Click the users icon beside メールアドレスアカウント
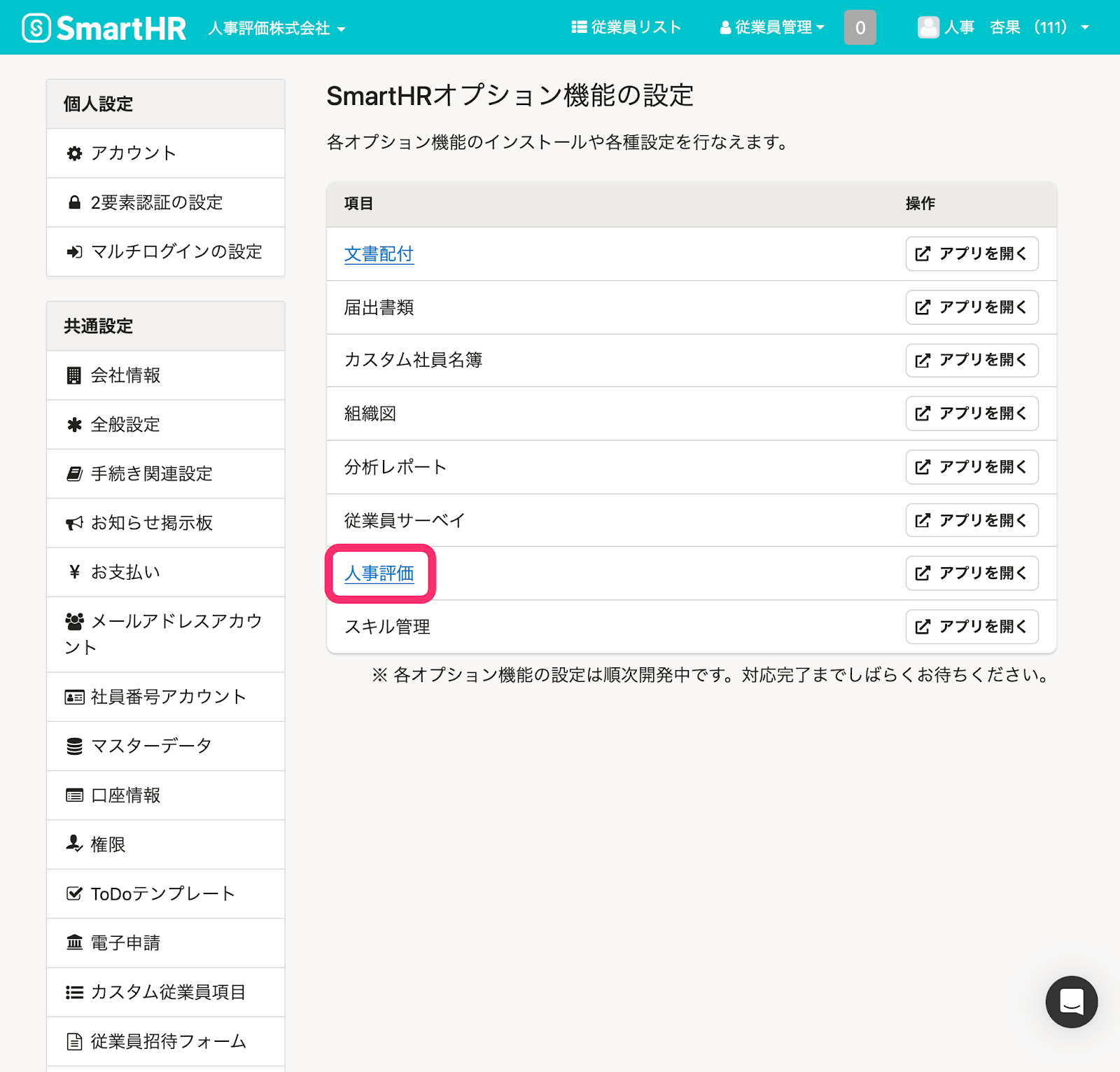Image resolution: width=1120 pixels, height=1072 pixels. coord(74,621)
